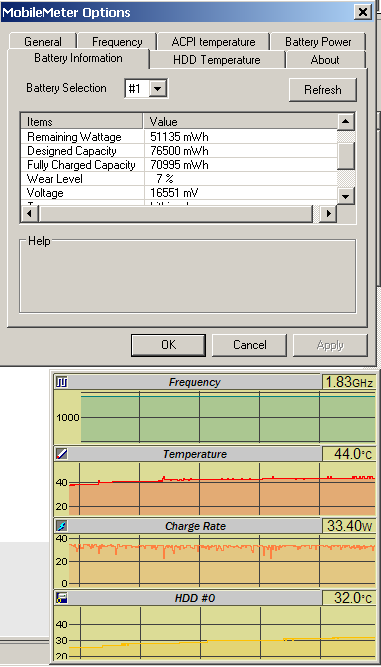
Task: Confirm with the OK button
Action: tap(168, 345)
